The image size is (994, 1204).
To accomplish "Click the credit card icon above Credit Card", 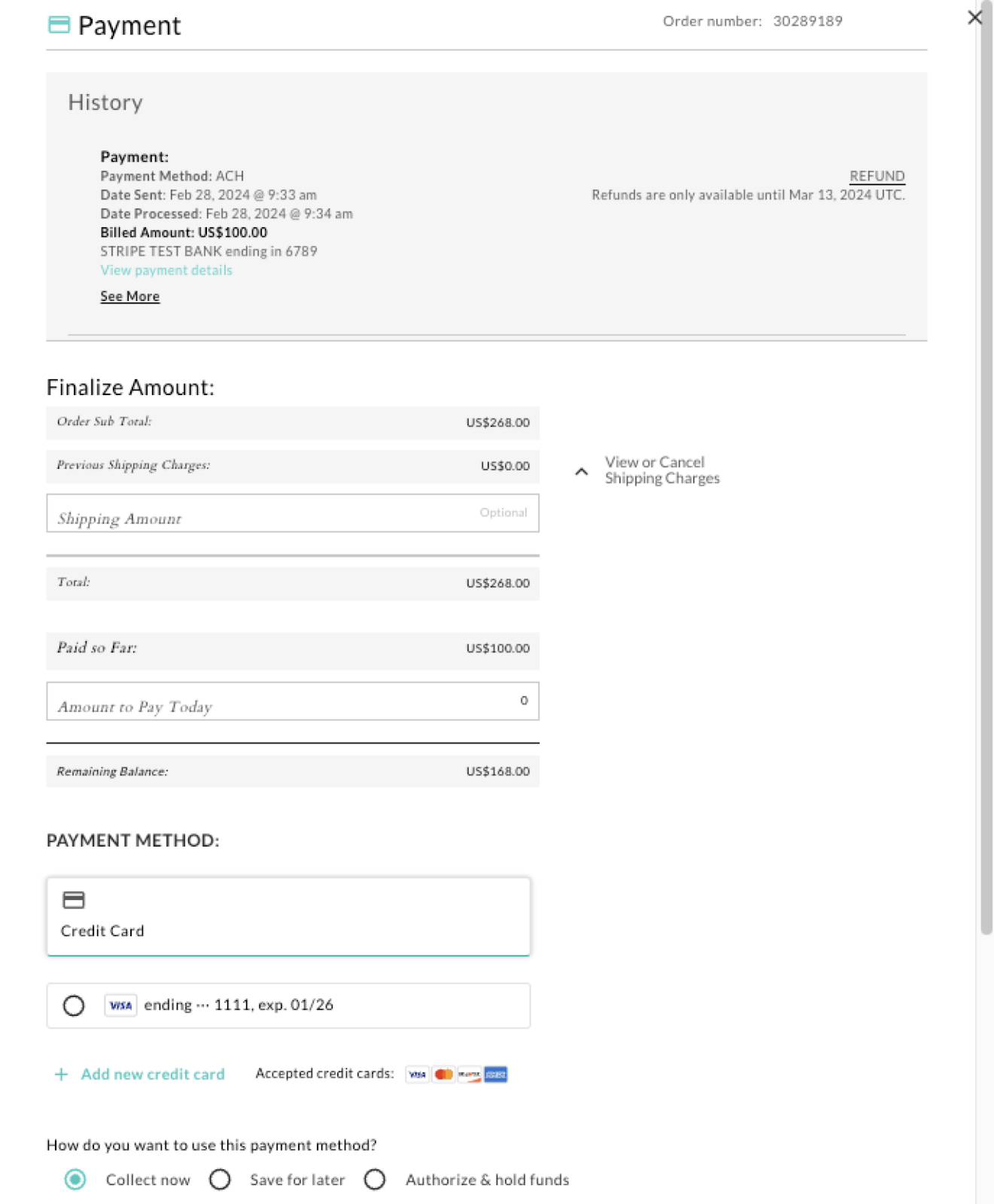I will (x=74, y=900).
